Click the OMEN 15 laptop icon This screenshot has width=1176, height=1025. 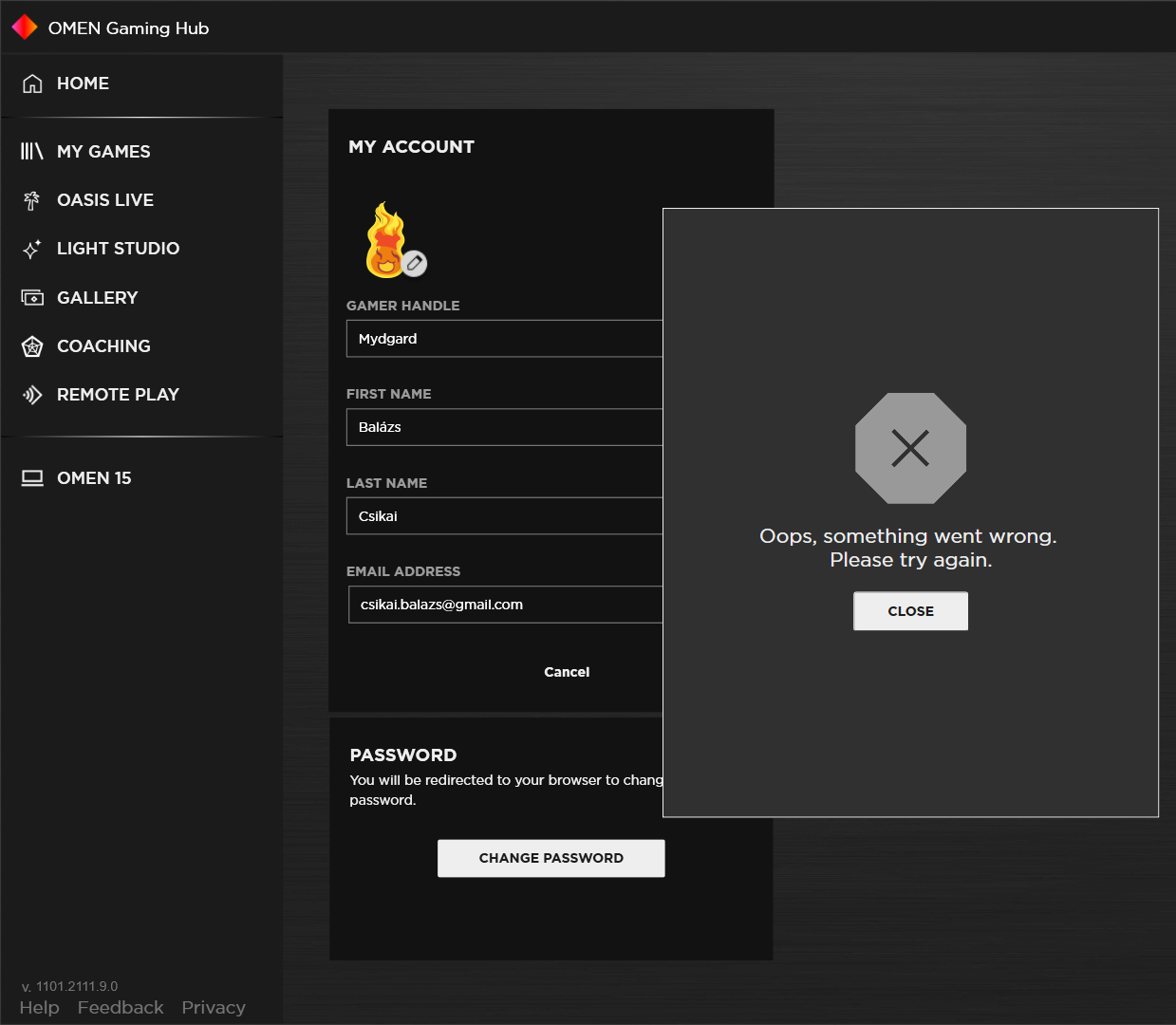32,478
